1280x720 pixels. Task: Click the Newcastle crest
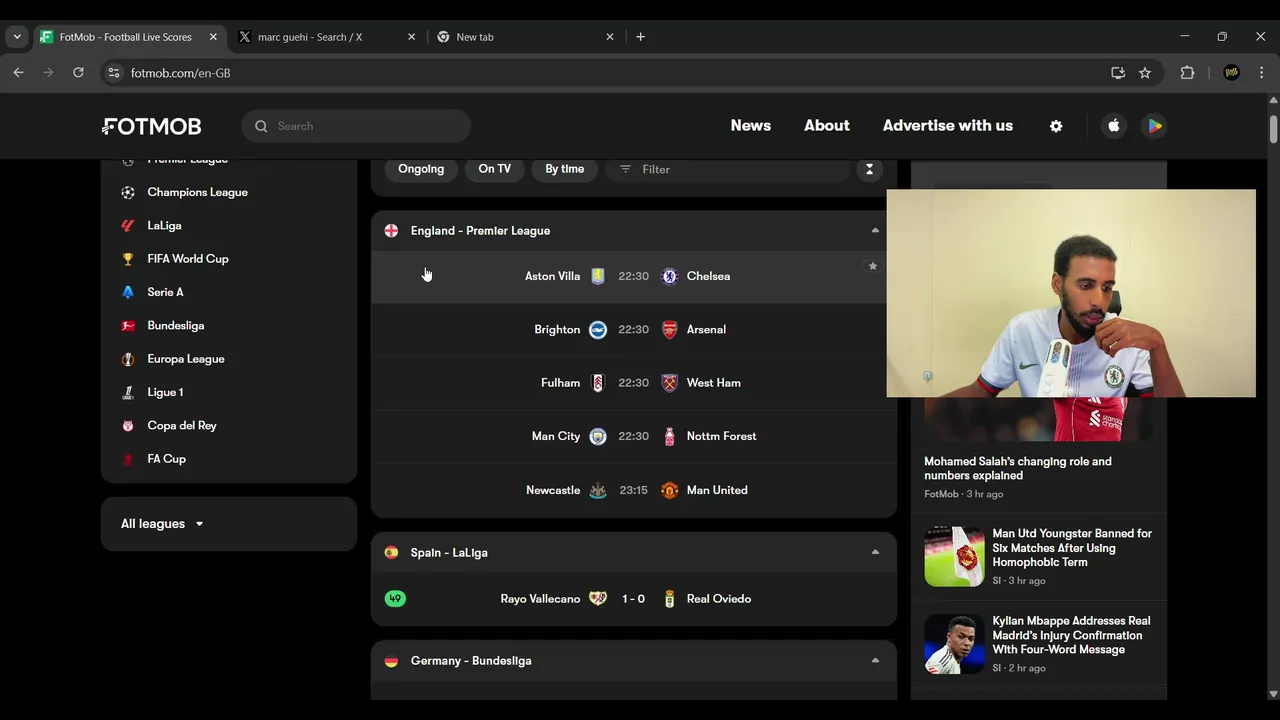coord(598,490)
